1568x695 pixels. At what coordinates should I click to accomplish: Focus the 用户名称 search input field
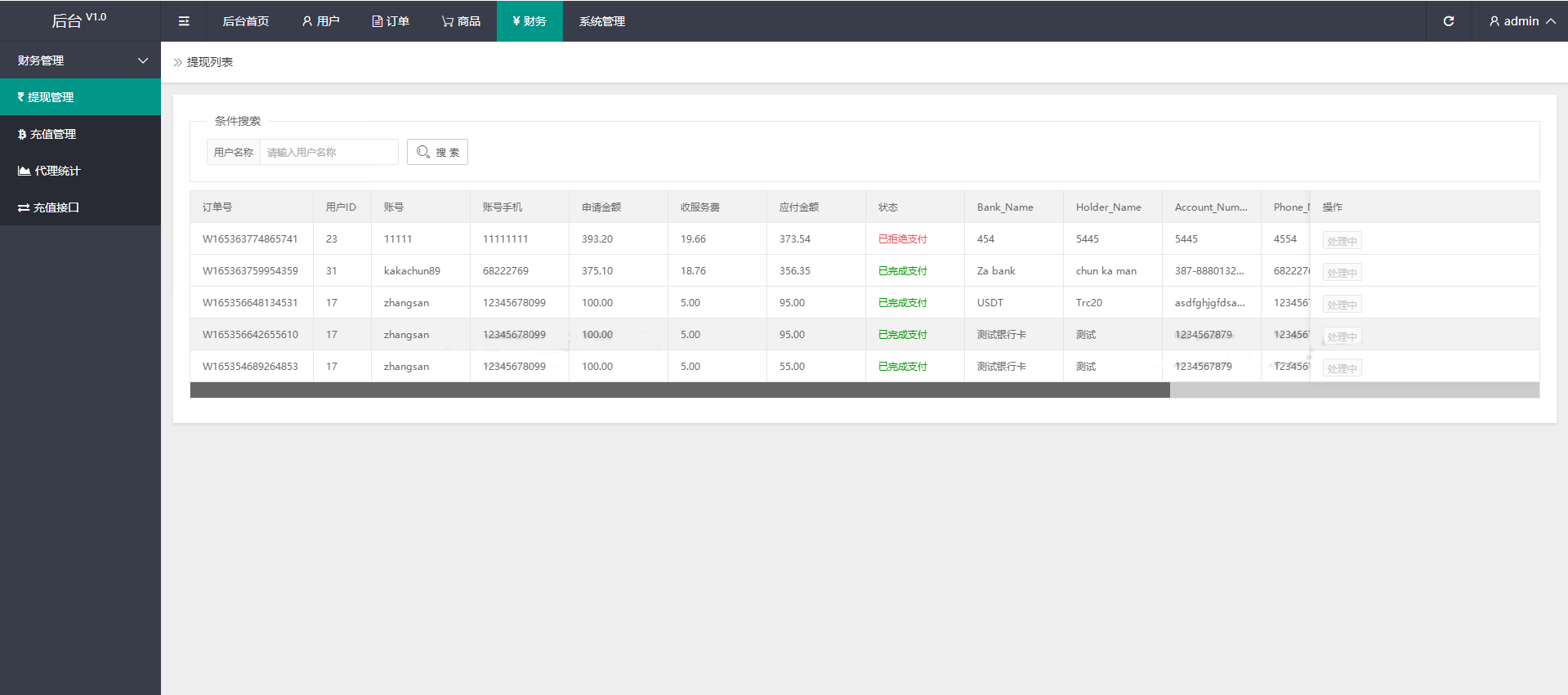[x=328, y=153]
